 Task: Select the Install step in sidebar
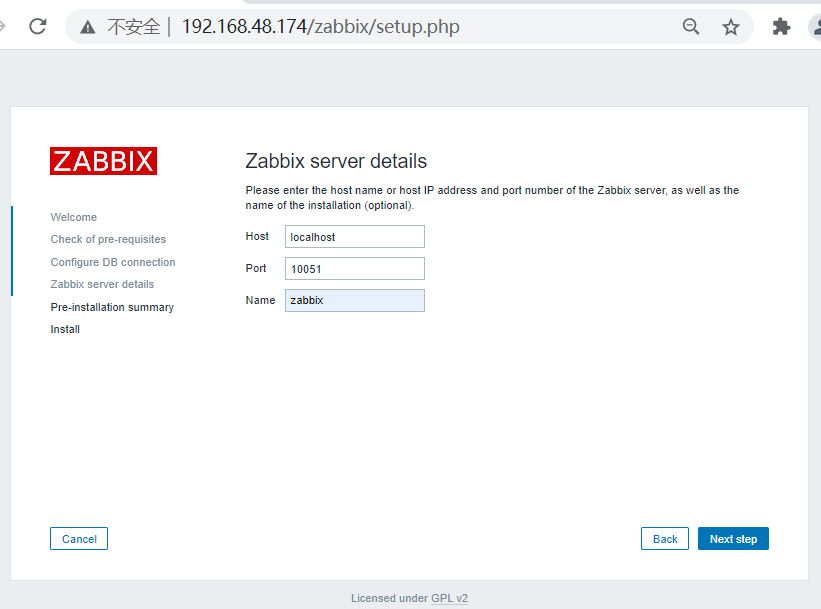(65, 329)
